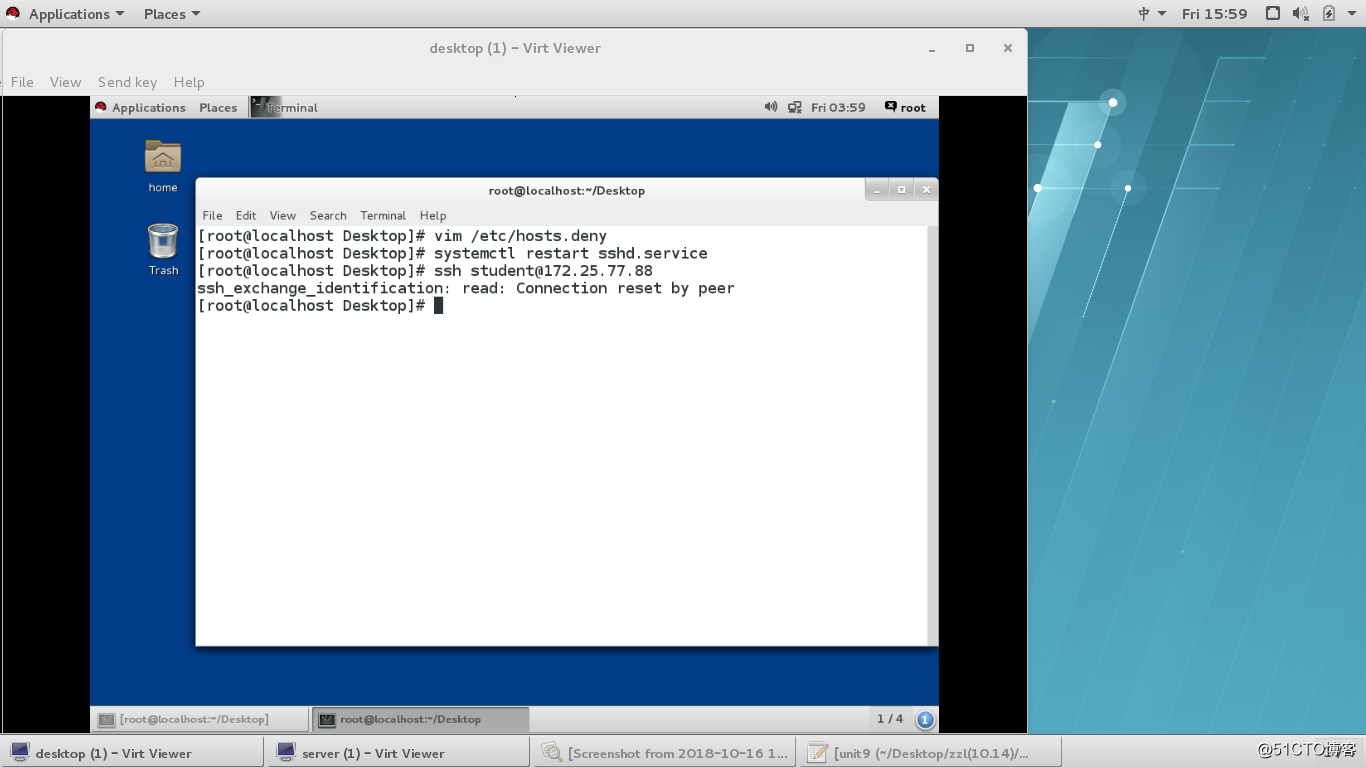Click the guest network connection icon
This screenshot has height=768, width=1366.
795,107
